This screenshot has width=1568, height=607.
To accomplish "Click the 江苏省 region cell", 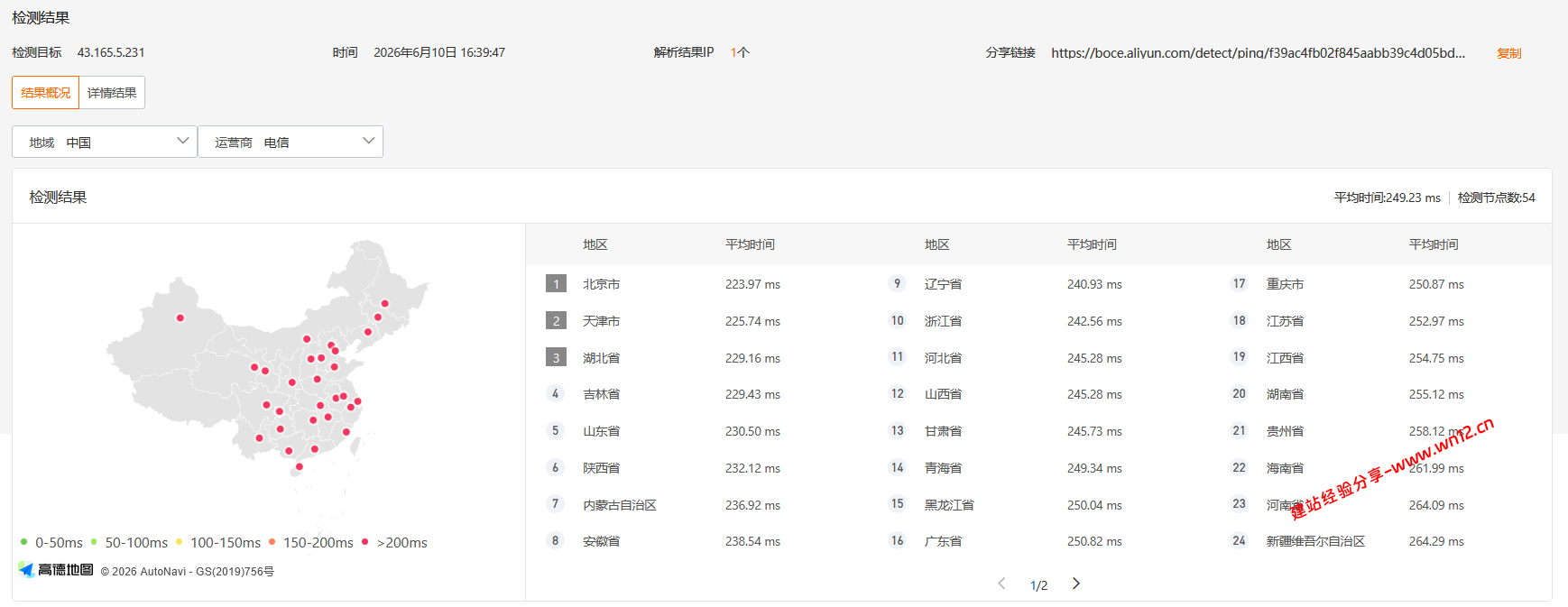I will (x=1285, y=321).
